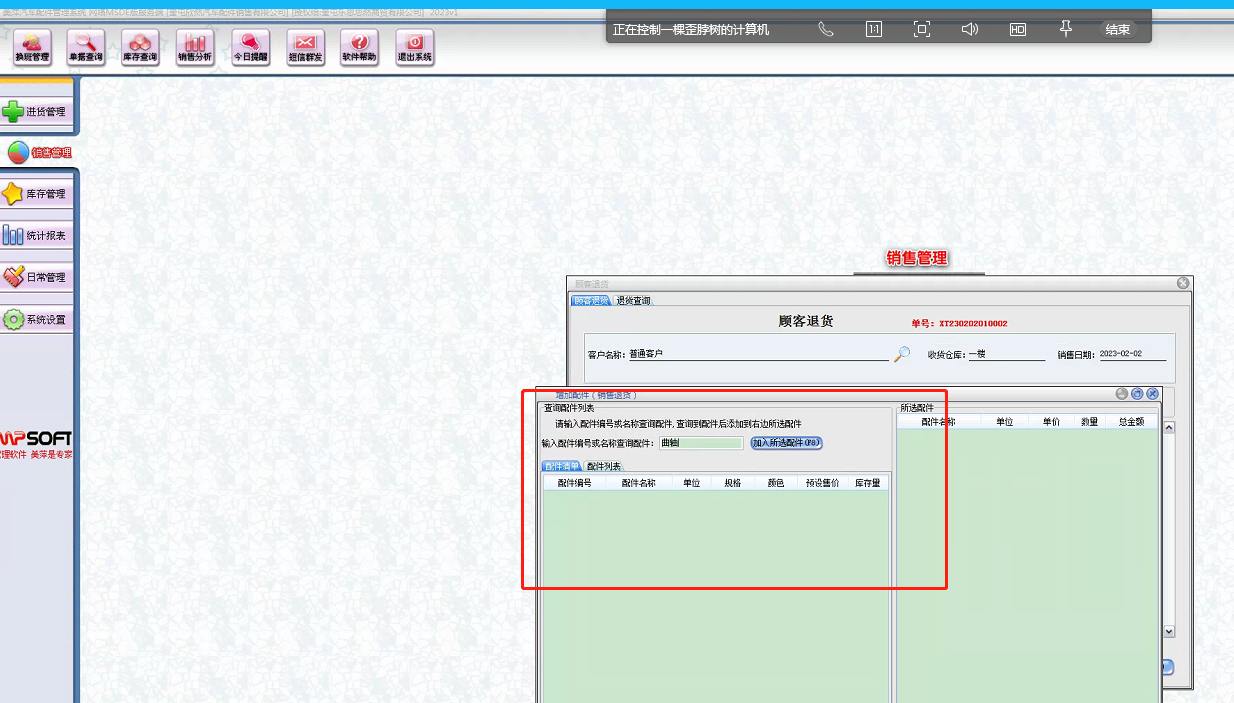Switch to the 退货查询 tab

tap(633, 300)
